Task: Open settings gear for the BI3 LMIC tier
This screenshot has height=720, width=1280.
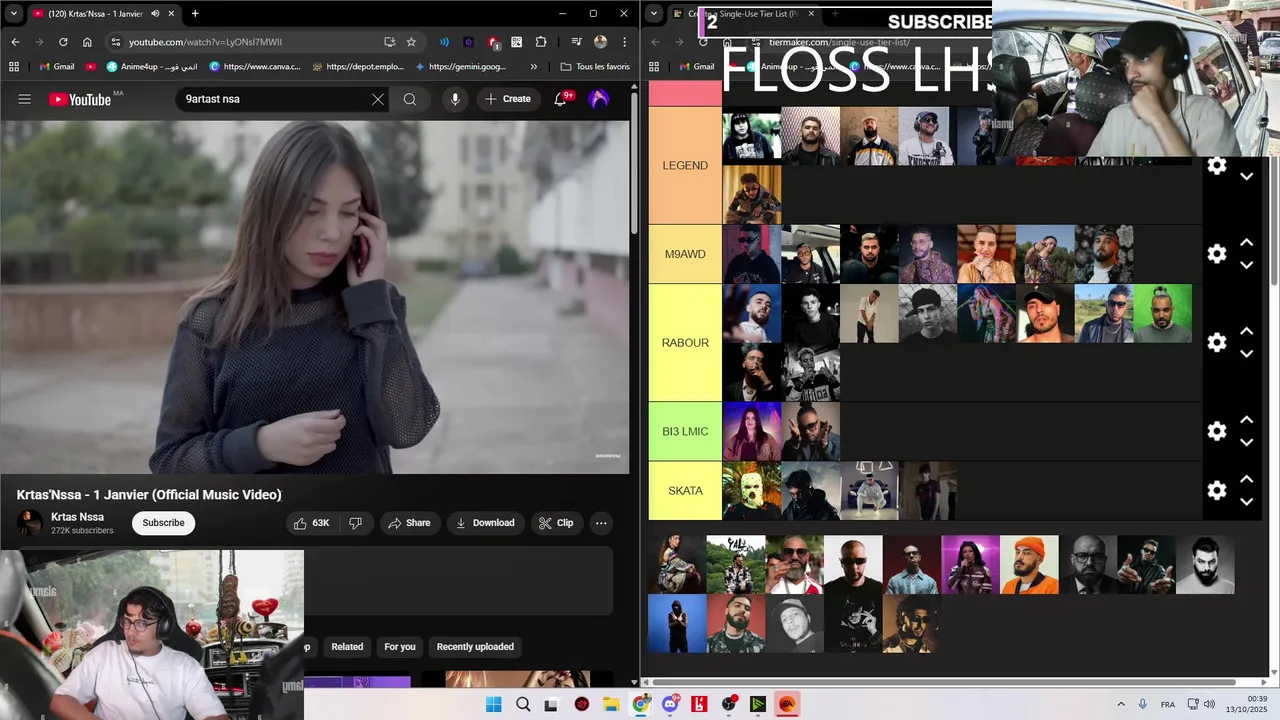Action: click(x=1217, y=431)
